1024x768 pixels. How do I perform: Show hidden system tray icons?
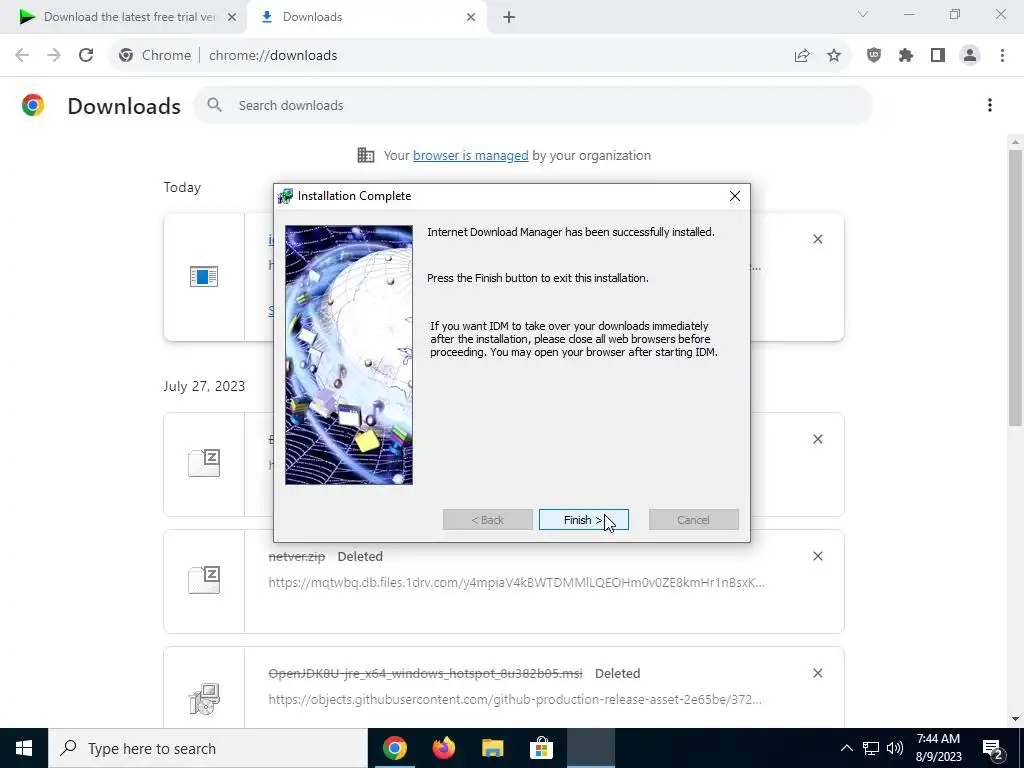coord(846,748)
